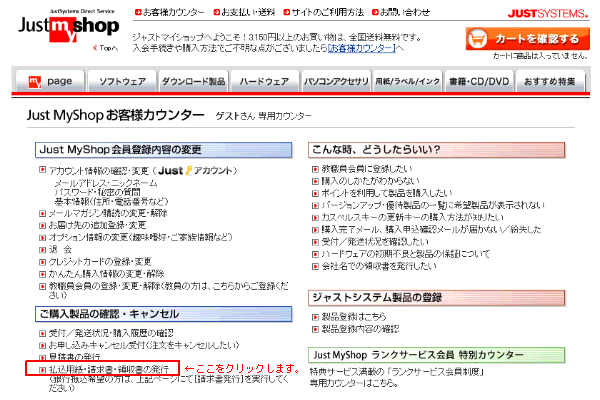Click 教職員会員に登録したい help link

pos(367,169)
